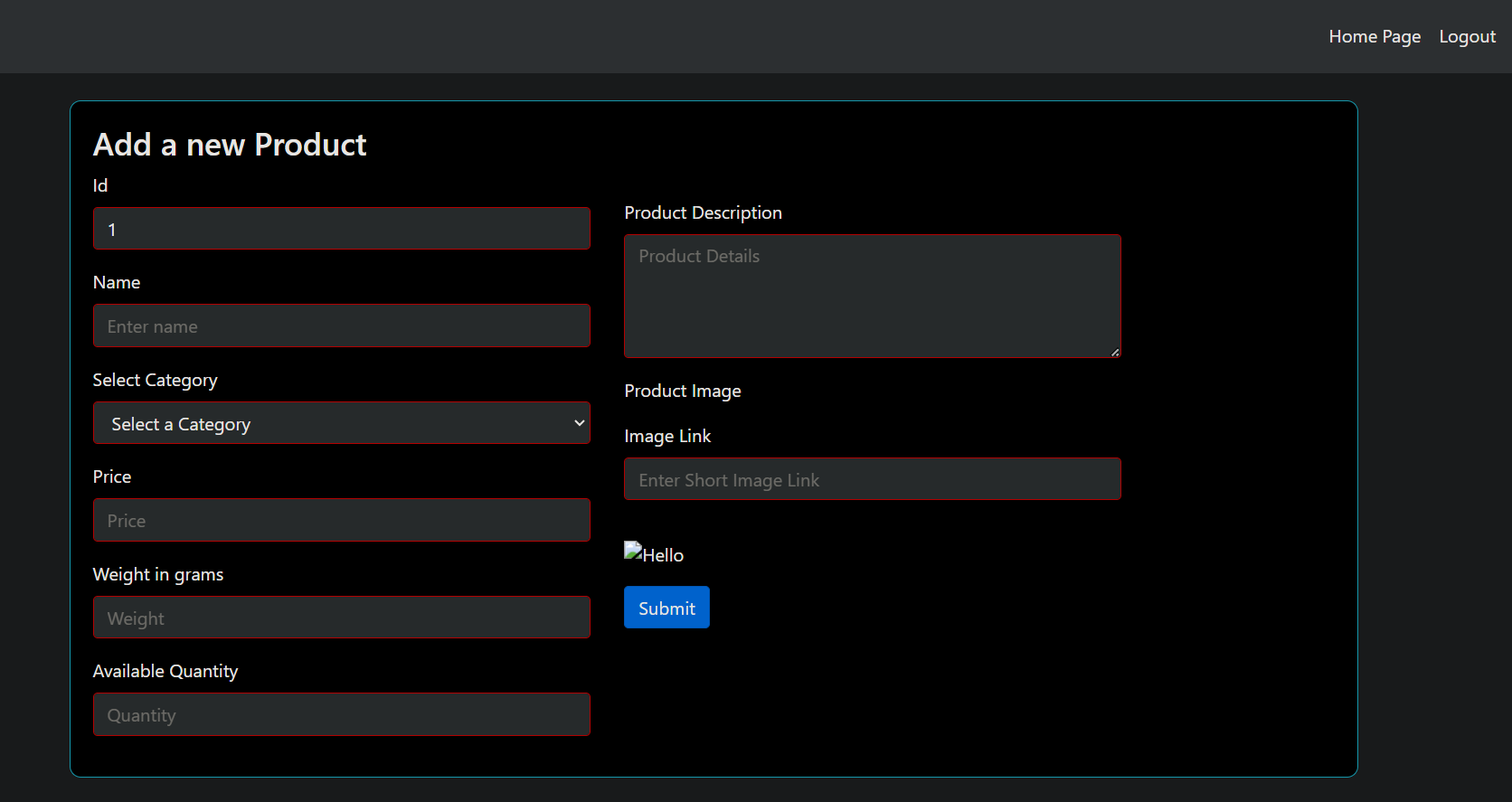Click the 'Product Image' label

pos(683,391)
